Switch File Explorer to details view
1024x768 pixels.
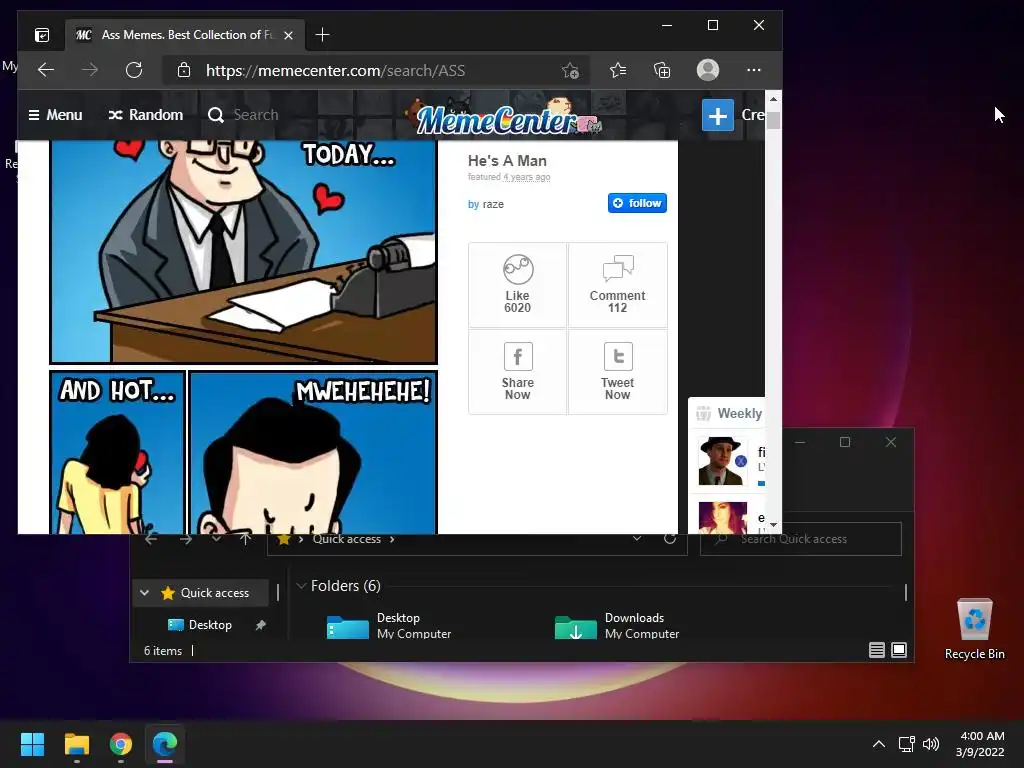[877, 650]
